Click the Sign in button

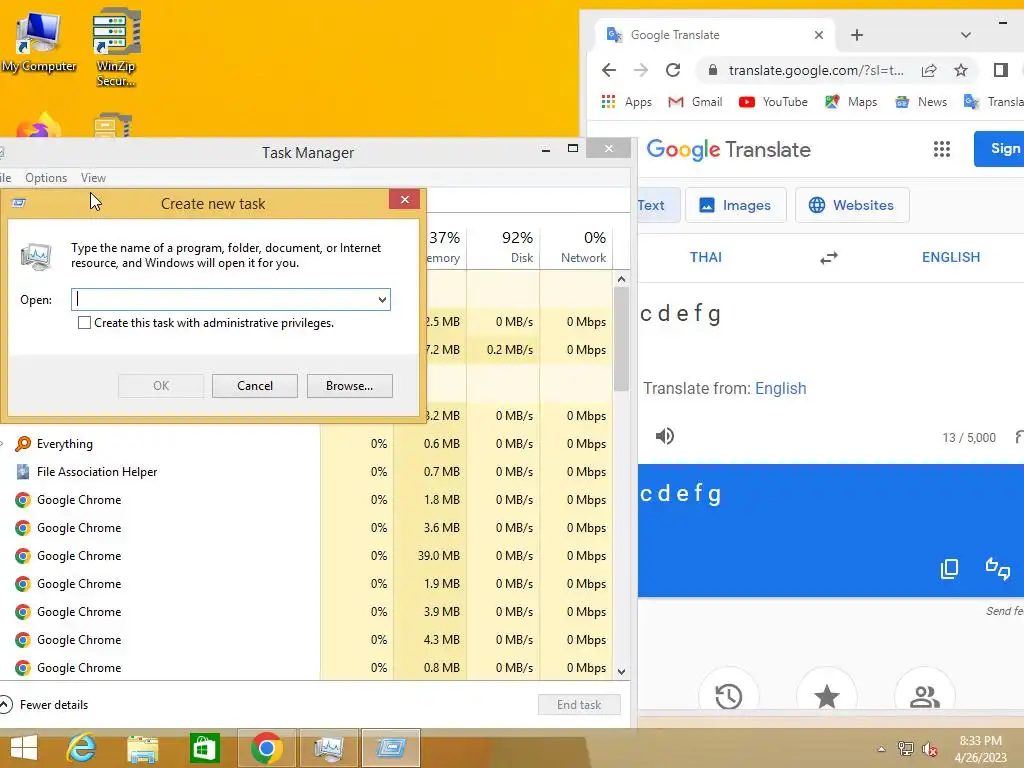pos(999,149)
